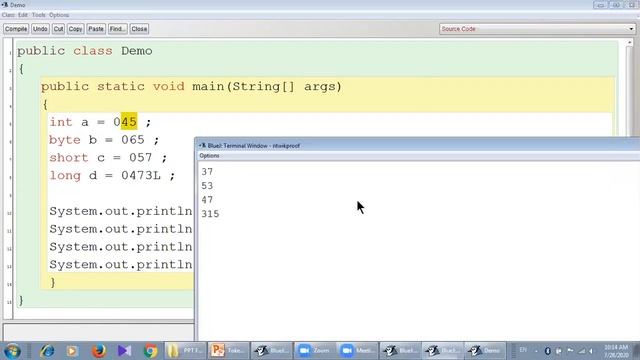Open the Class menu
The height and width of the screenshot is (360, 640).
tap(8, 15)
